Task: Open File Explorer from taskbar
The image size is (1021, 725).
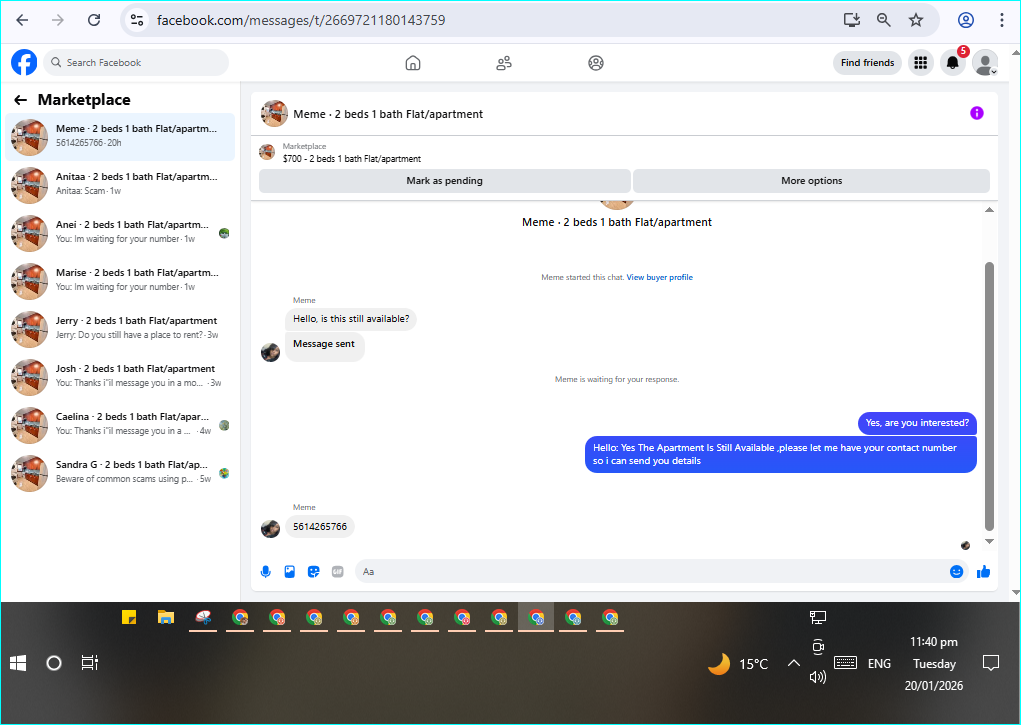Action: point(166,617)
